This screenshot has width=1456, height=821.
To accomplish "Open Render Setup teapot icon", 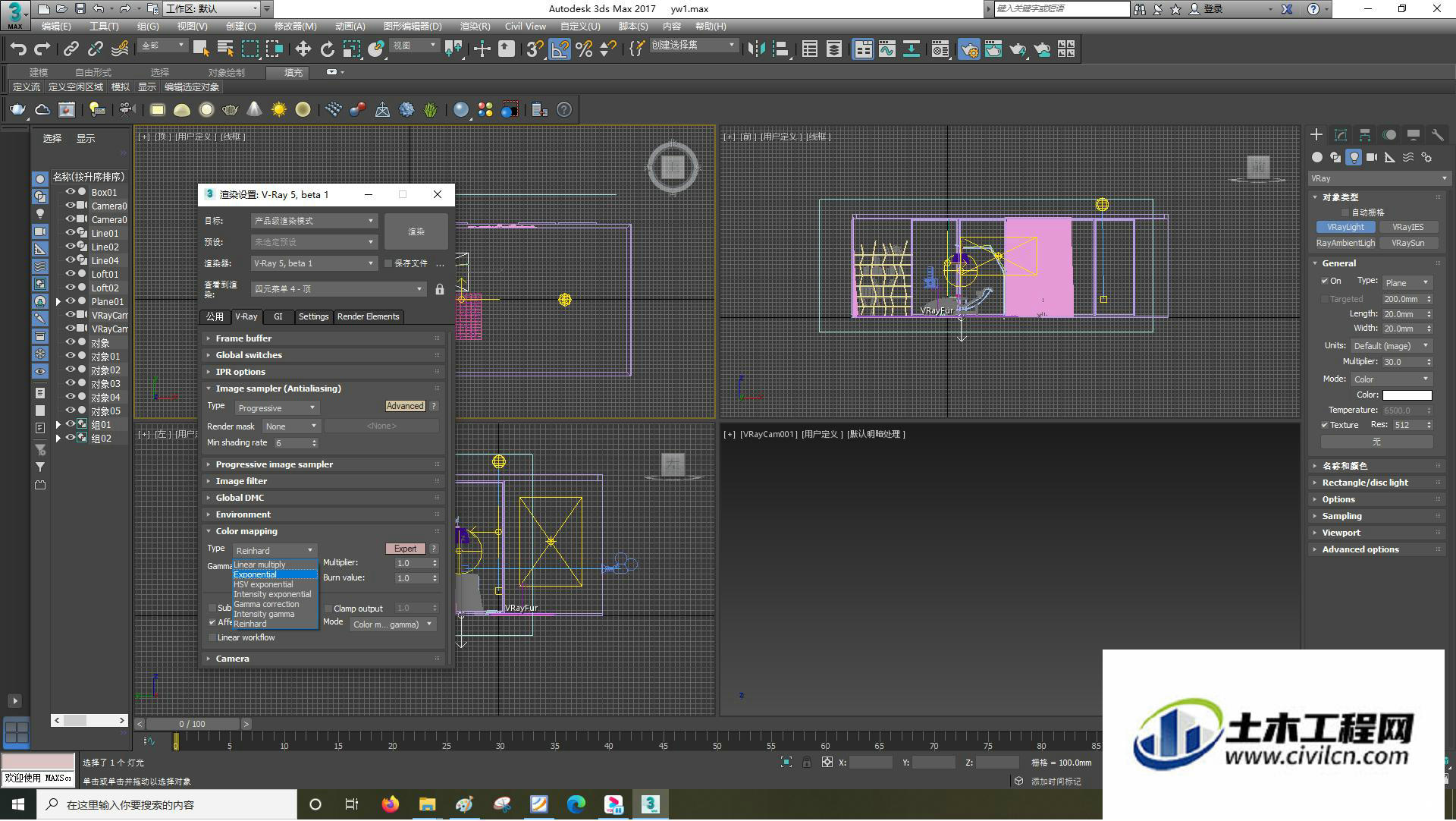I will click(968, 49).
